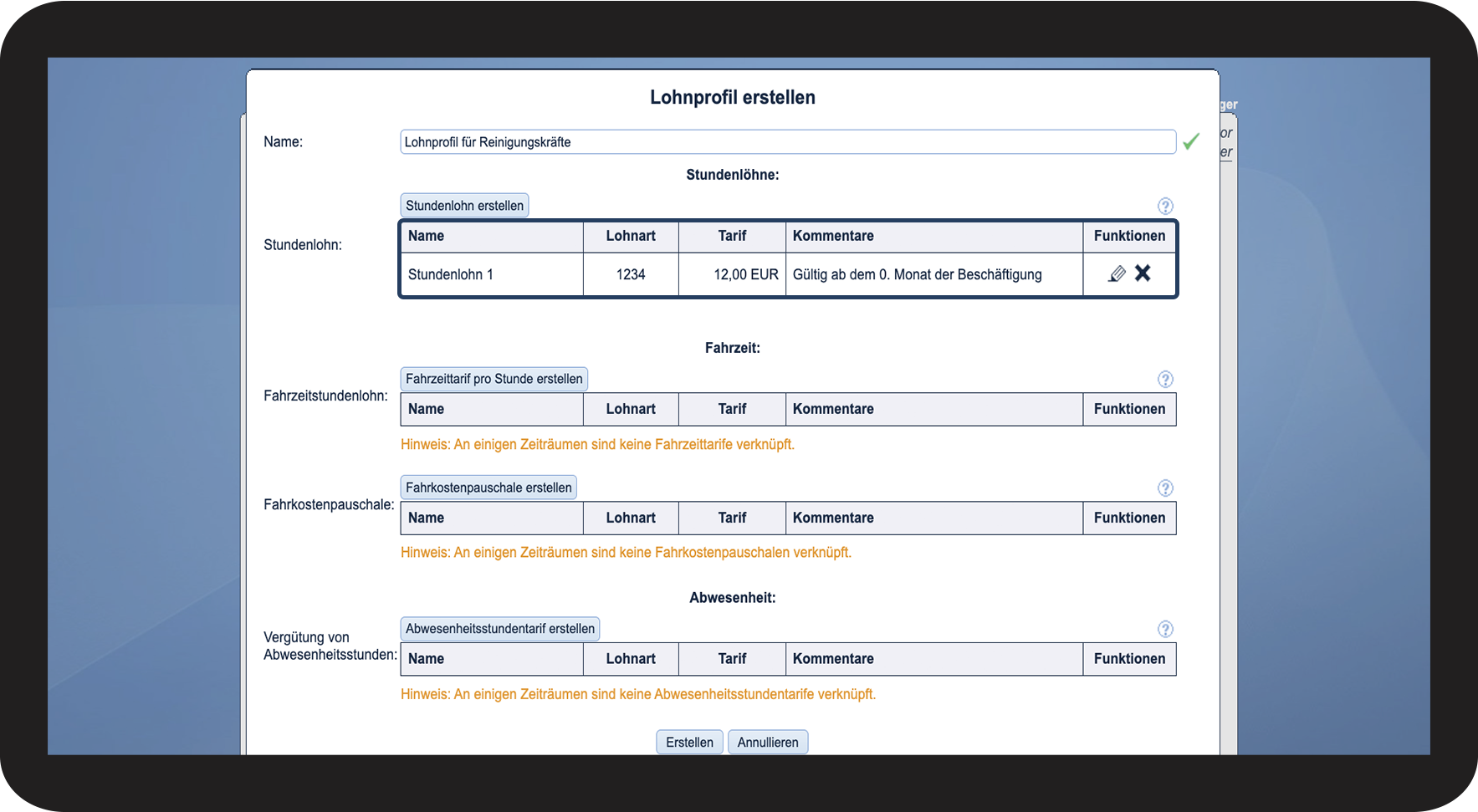Screen dimensions: 1478x812
Task: Click the Stundenlohn erstellen button
Action: pyautogui.click(x=464, y=206)
